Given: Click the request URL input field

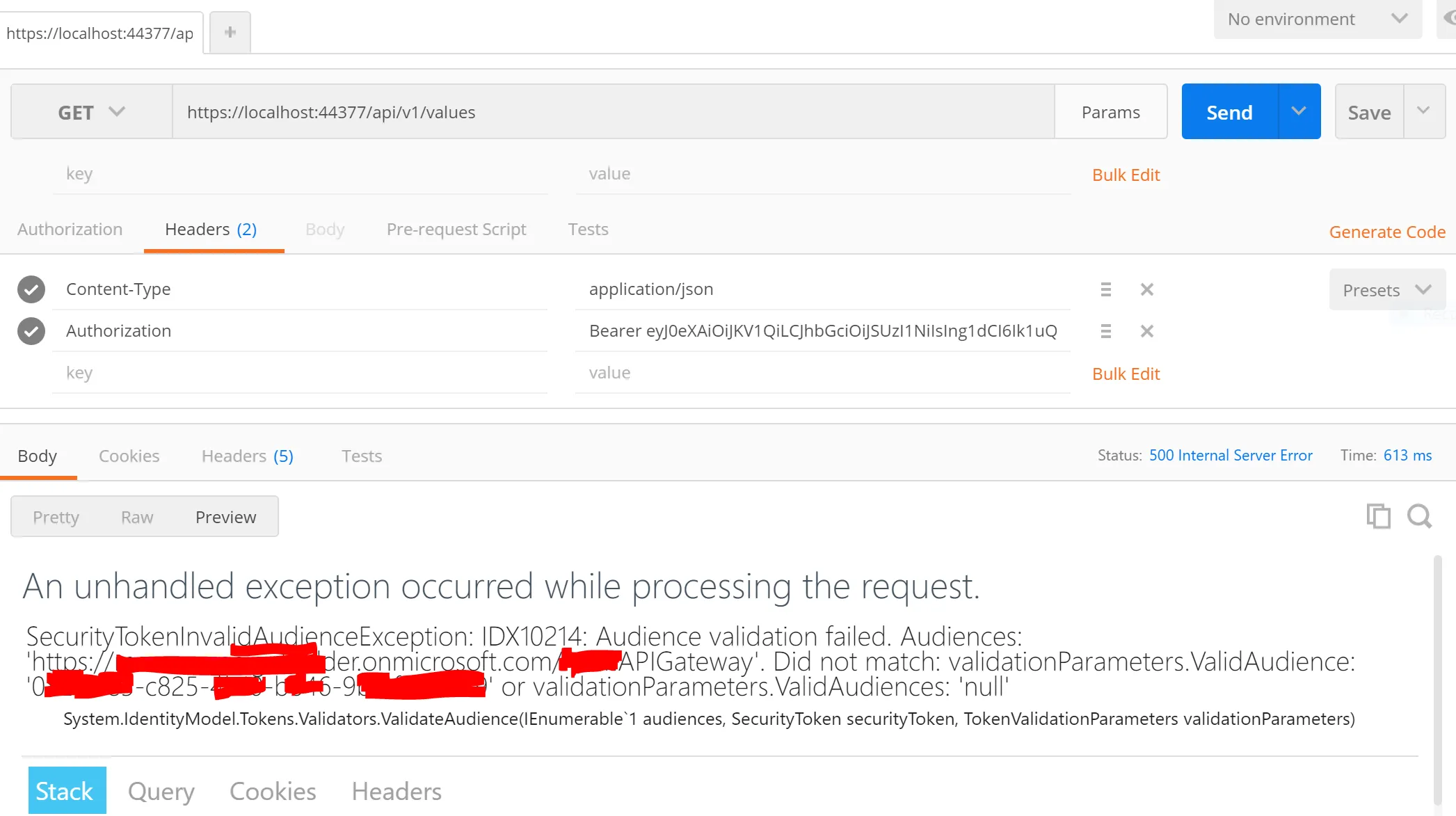Looking at the screenshot, I should [612, 112].
